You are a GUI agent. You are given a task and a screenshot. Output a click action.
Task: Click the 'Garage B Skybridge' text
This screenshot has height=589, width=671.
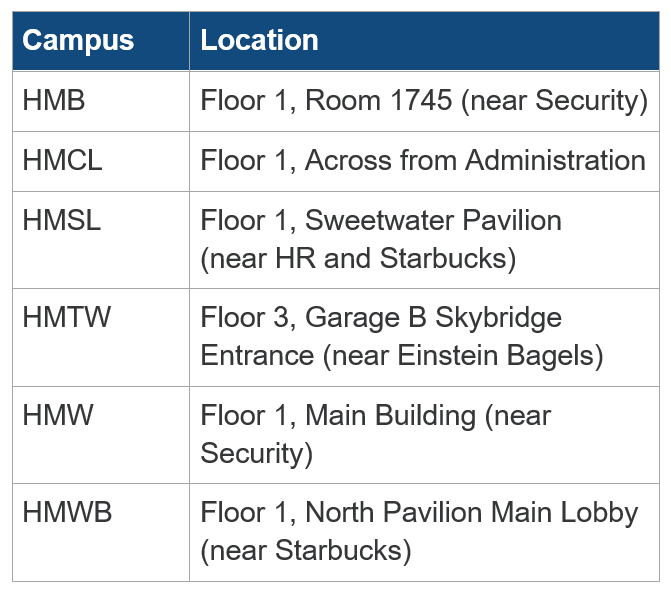[433, 318]
